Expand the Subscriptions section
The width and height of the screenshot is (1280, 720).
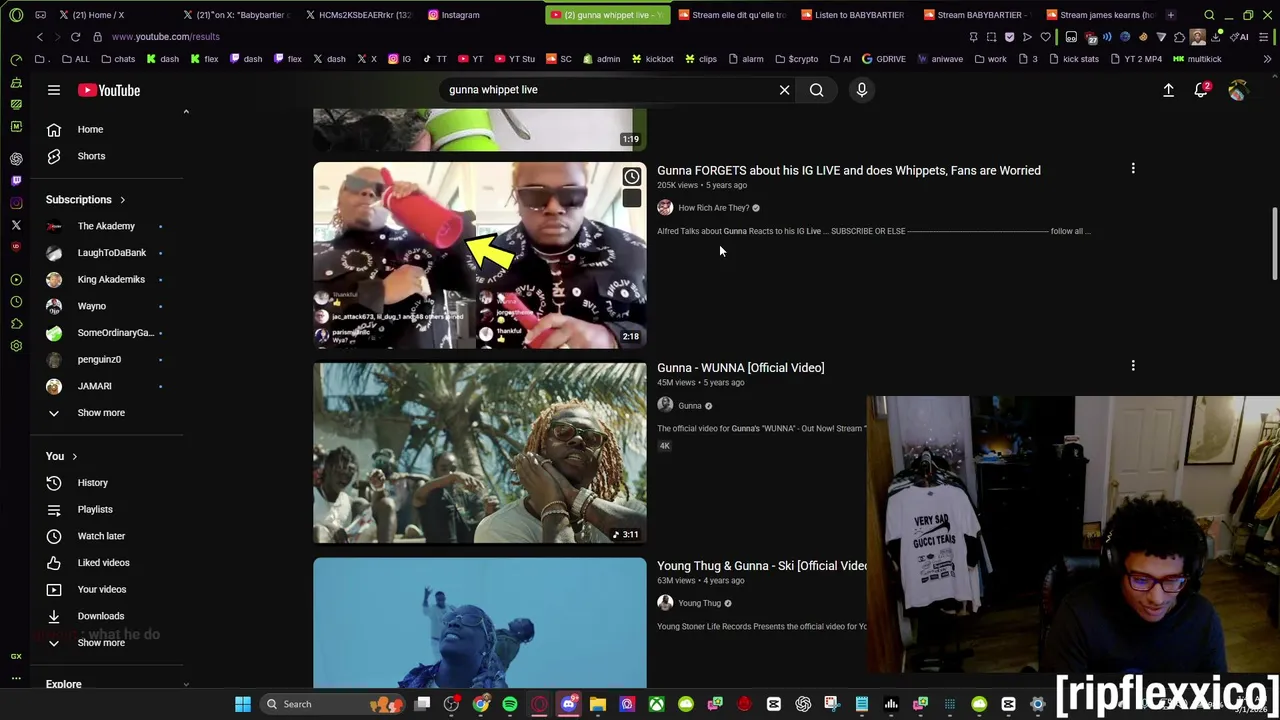click(x=86, y=200)
